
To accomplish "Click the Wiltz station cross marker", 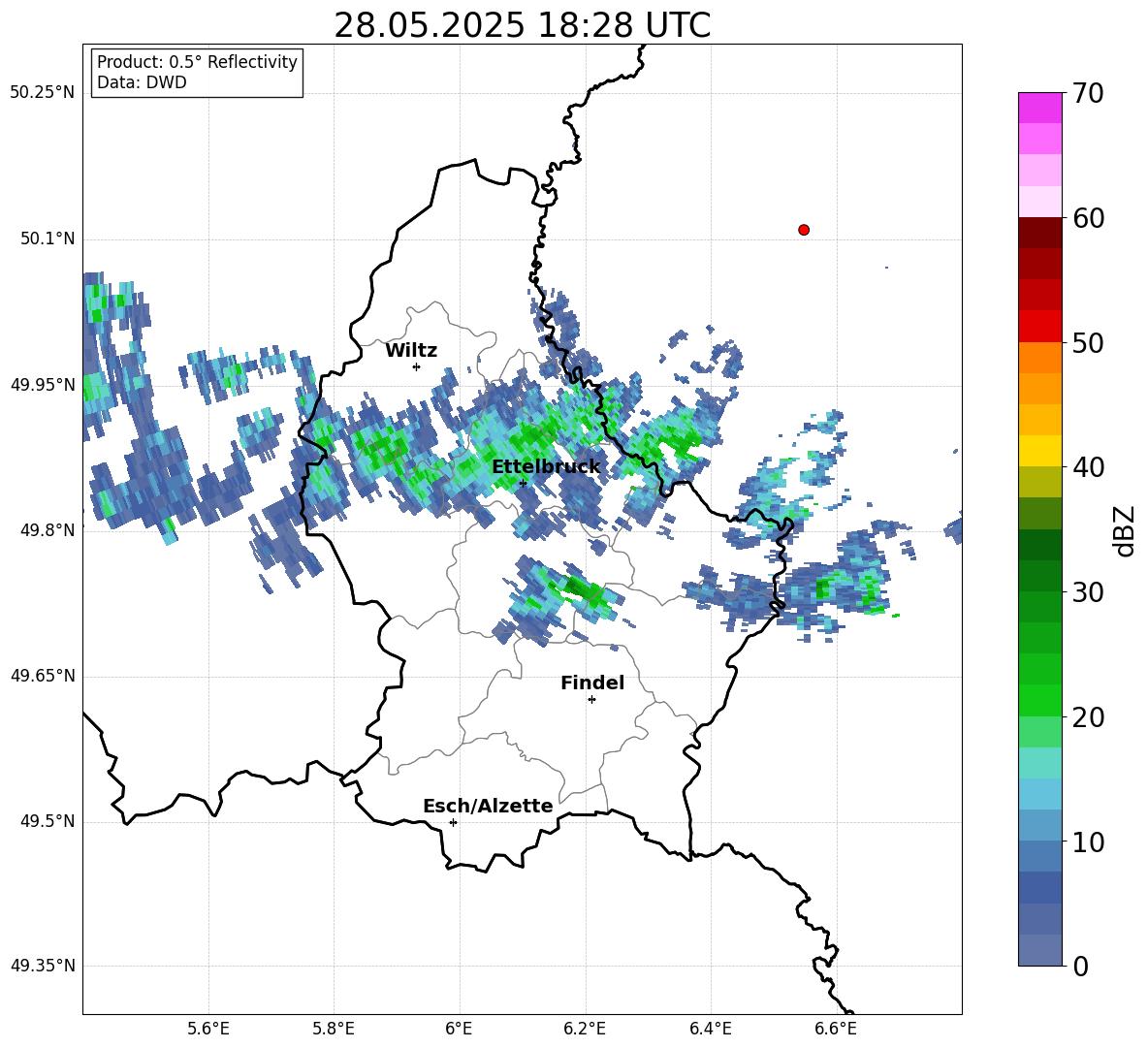I will click(x=416, y=366).
